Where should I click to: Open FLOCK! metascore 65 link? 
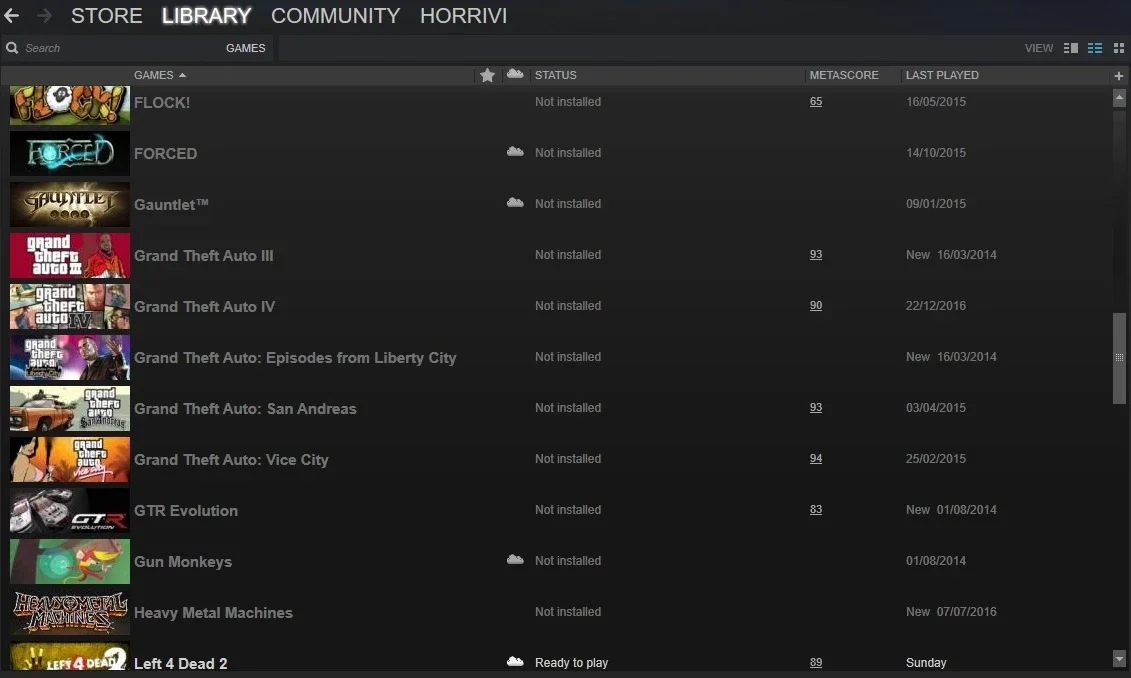816,102
